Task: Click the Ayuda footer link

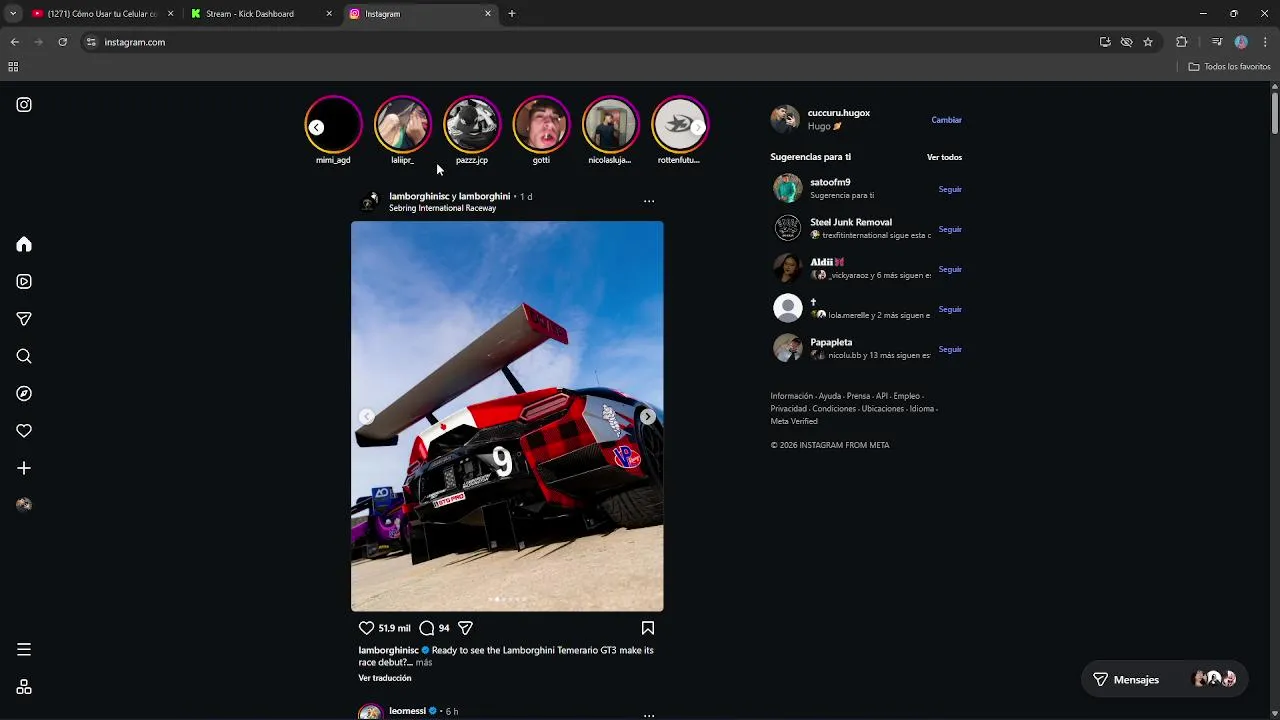Action: [829, 396]
